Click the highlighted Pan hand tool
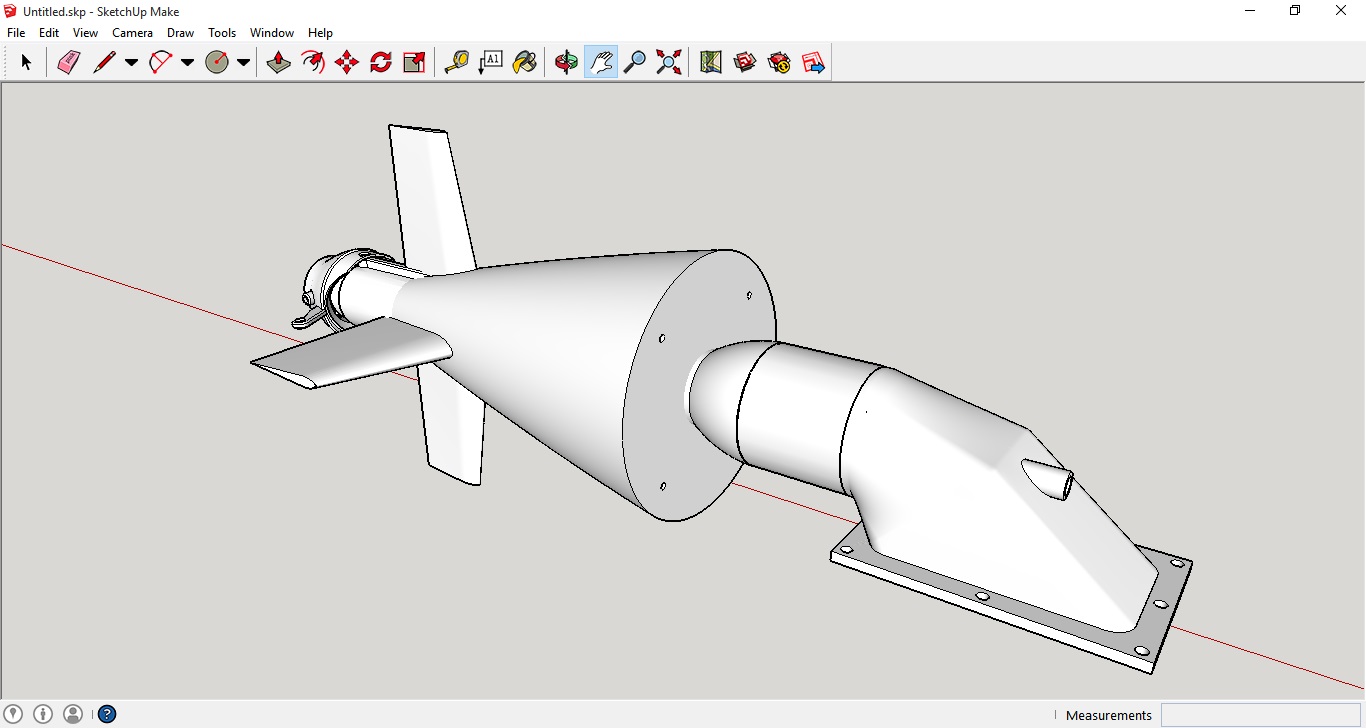 601,63
